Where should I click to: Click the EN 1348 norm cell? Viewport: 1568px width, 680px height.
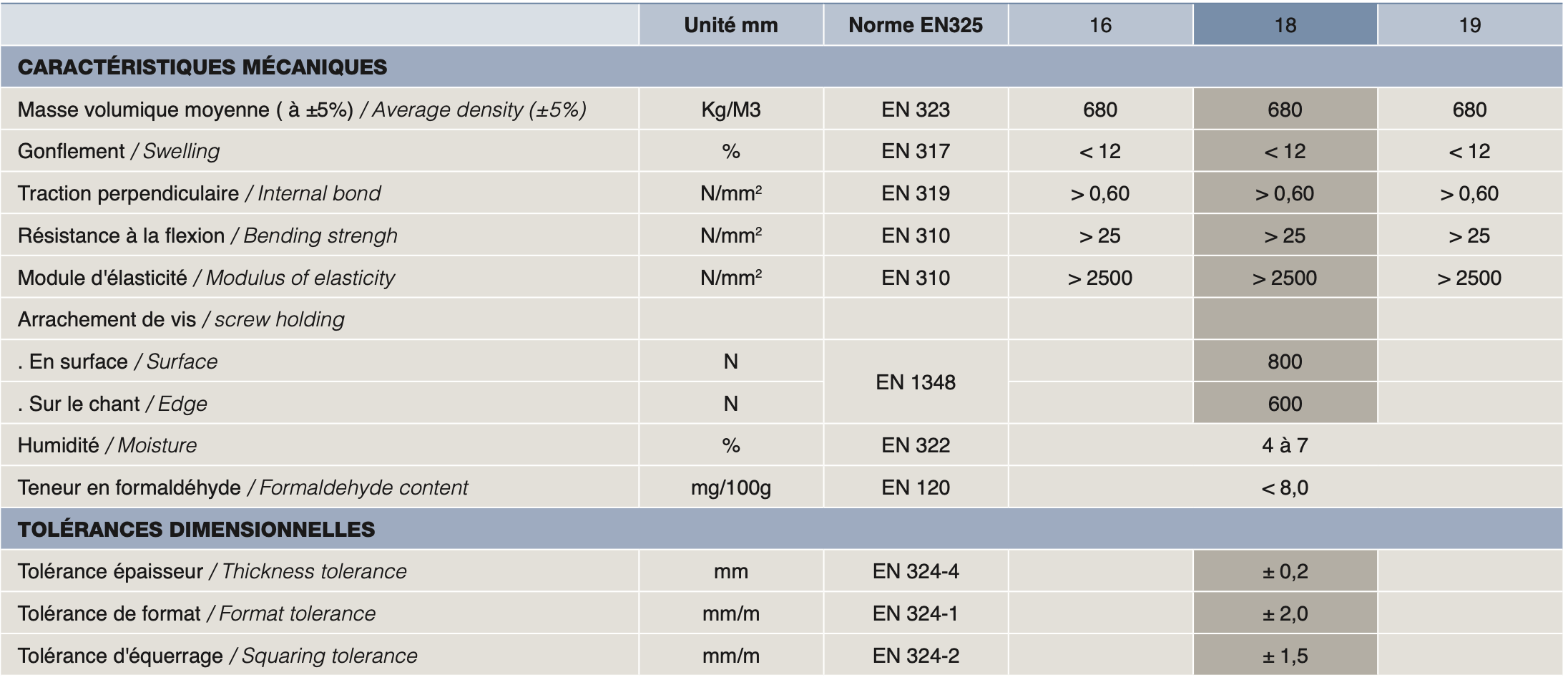point(915,382)
